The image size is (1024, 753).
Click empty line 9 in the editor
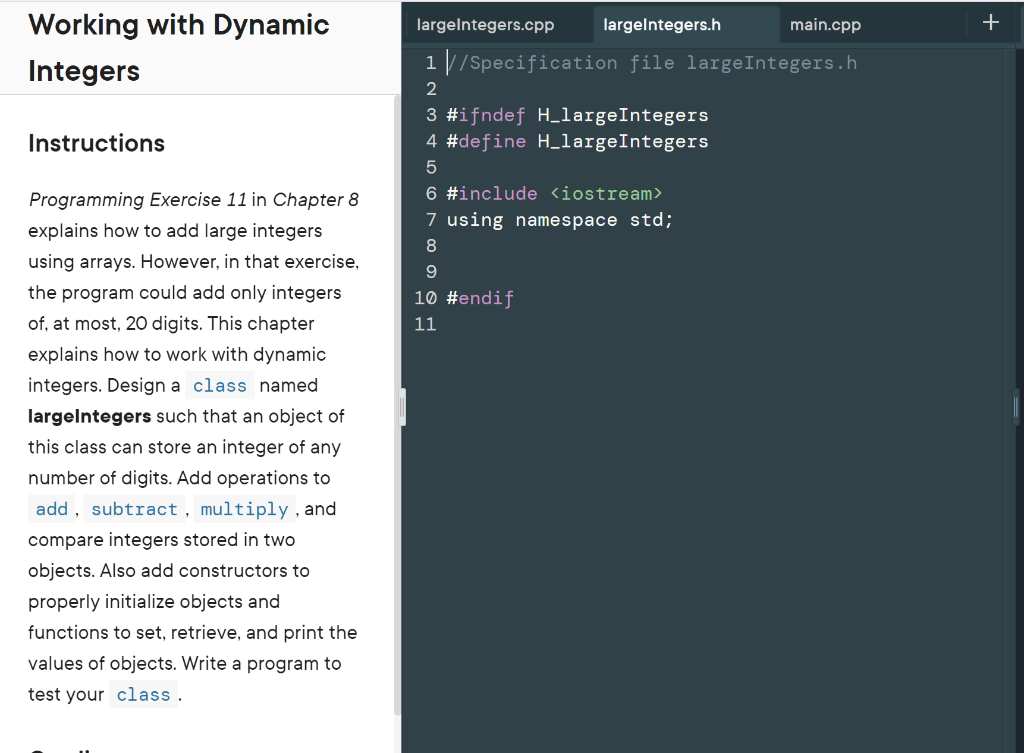click(x=431, y=271)
